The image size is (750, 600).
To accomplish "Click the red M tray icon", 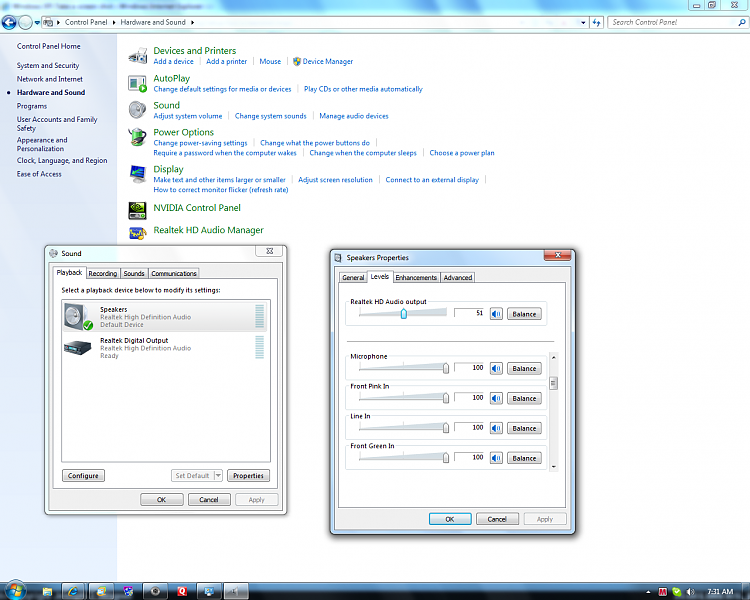I will 662,592.
